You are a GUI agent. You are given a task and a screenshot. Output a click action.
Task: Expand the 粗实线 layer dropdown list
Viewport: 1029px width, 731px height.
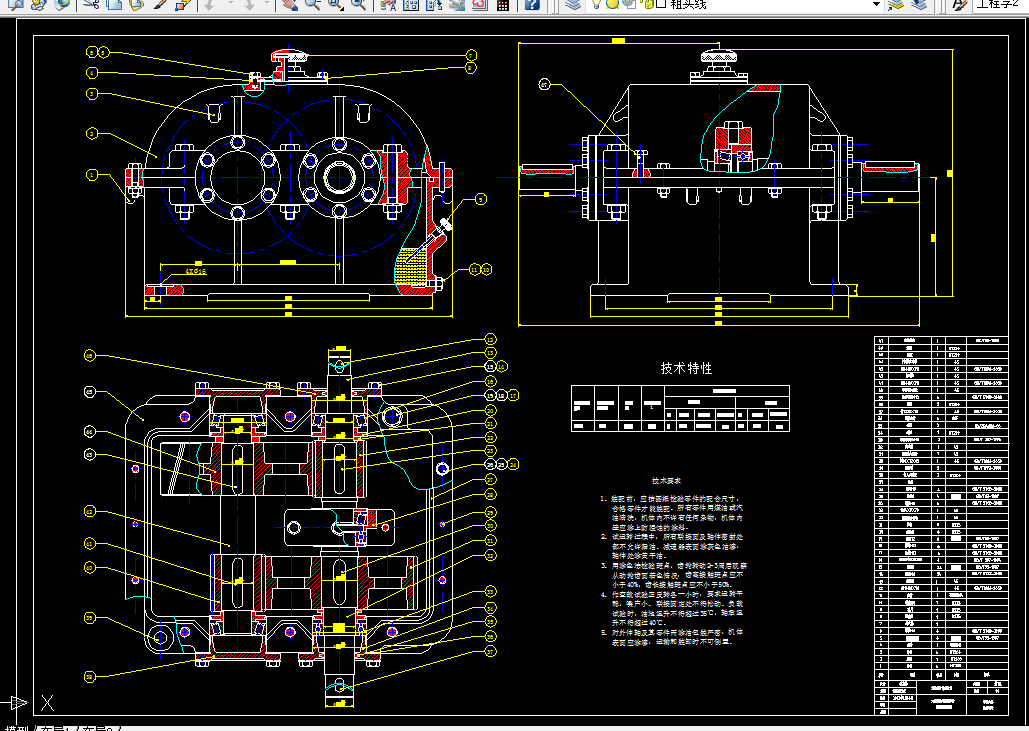(876, 5)
